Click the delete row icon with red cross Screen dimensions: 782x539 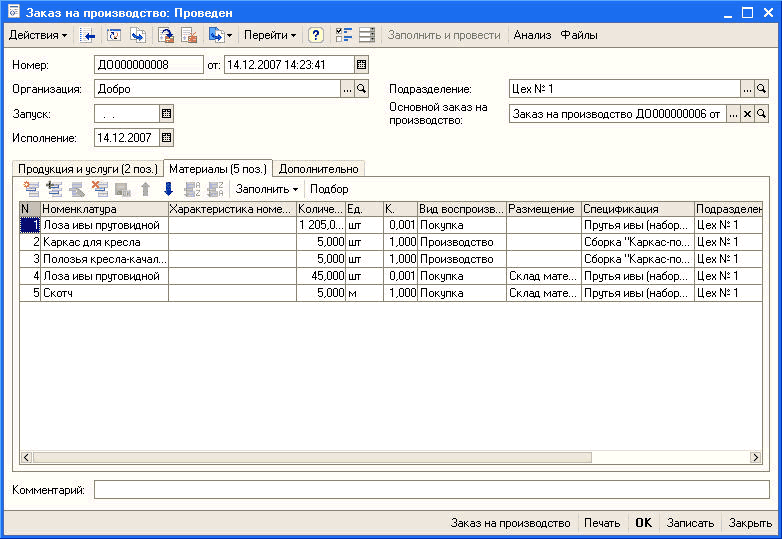[100, 189]
